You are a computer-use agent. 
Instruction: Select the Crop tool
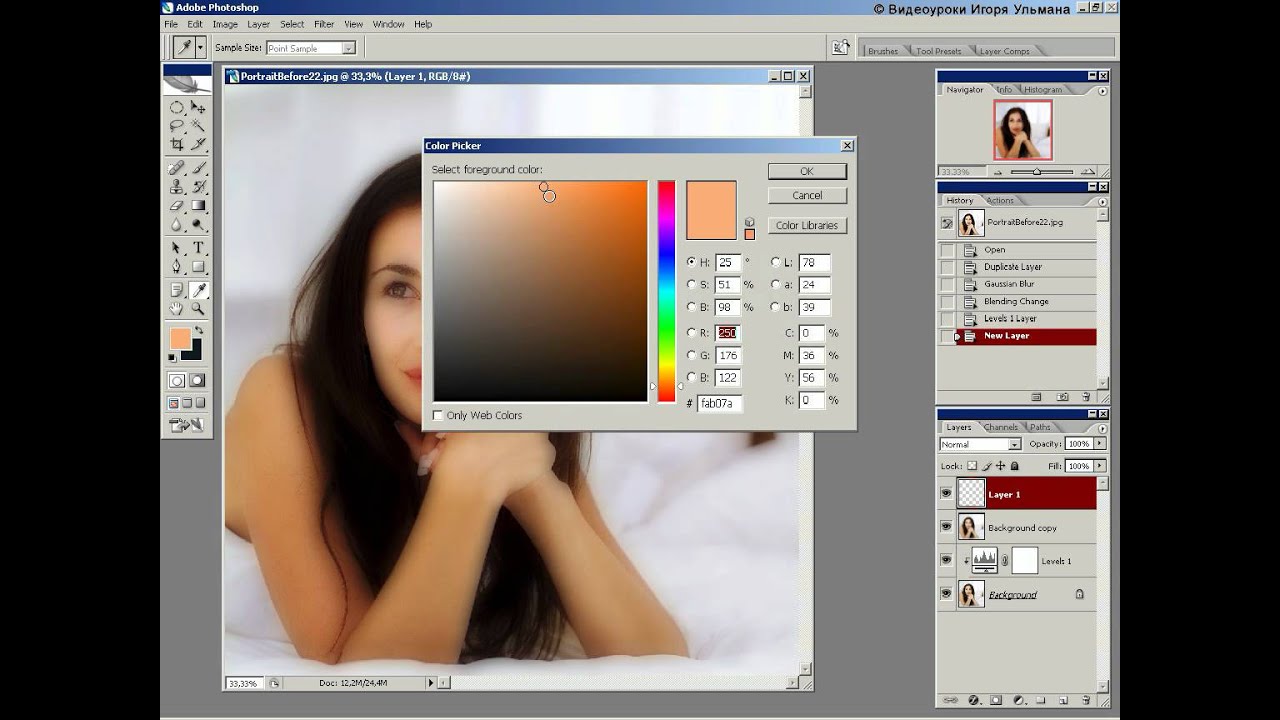point(176,144)
